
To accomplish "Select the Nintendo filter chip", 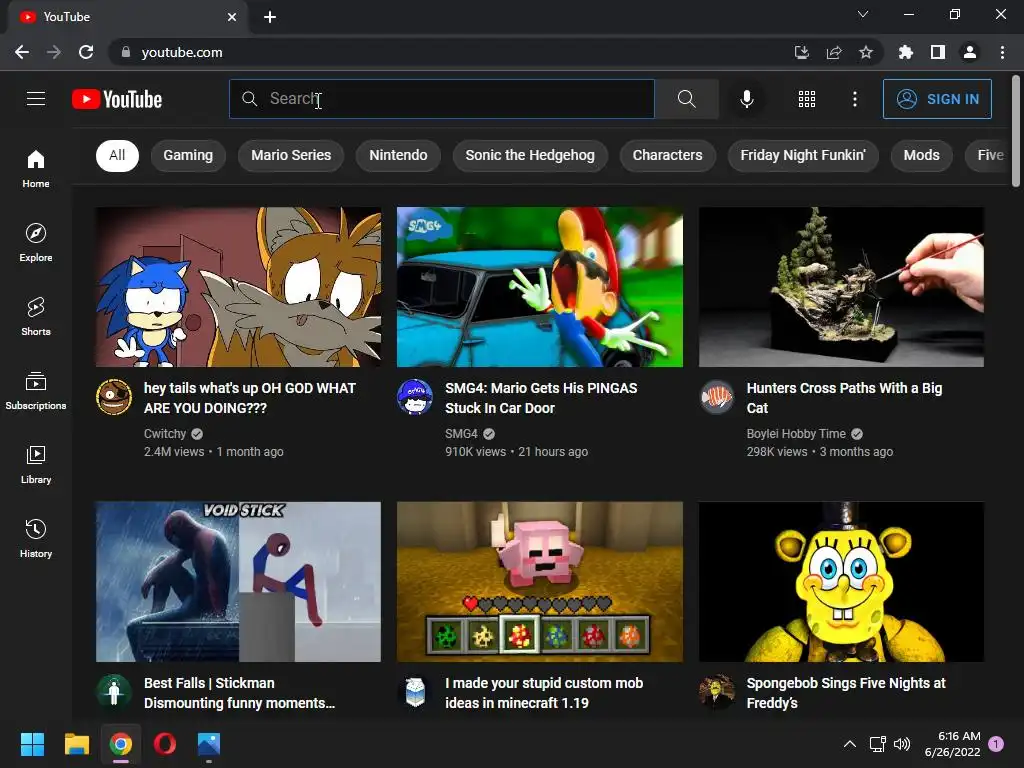I will click(x=398, y=155).
